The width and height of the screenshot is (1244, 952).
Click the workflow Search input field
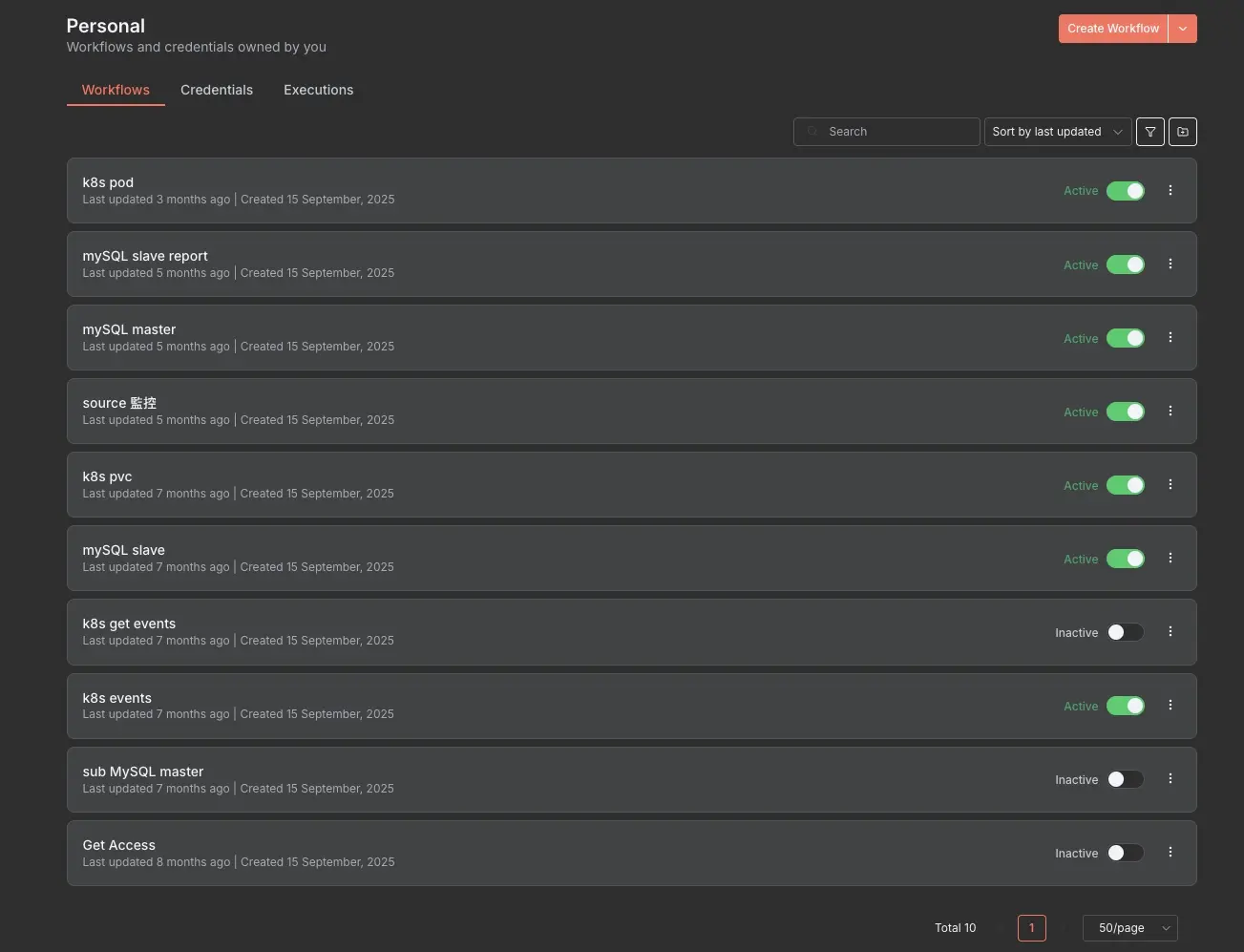886,132
